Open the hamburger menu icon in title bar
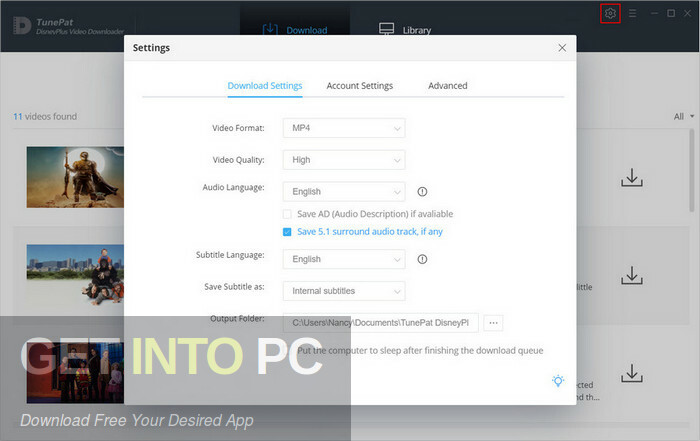 [x=632, y=13]
